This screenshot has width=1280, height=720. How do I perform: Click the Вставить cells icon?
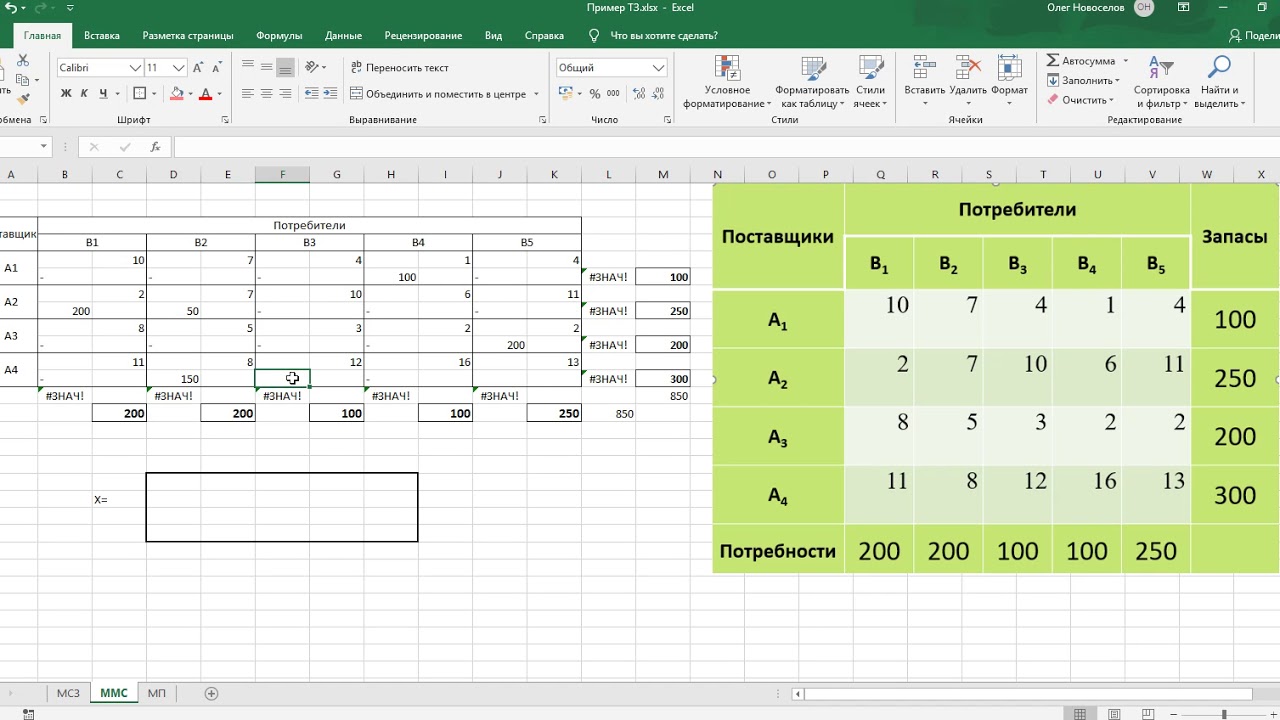click(924, 69)
